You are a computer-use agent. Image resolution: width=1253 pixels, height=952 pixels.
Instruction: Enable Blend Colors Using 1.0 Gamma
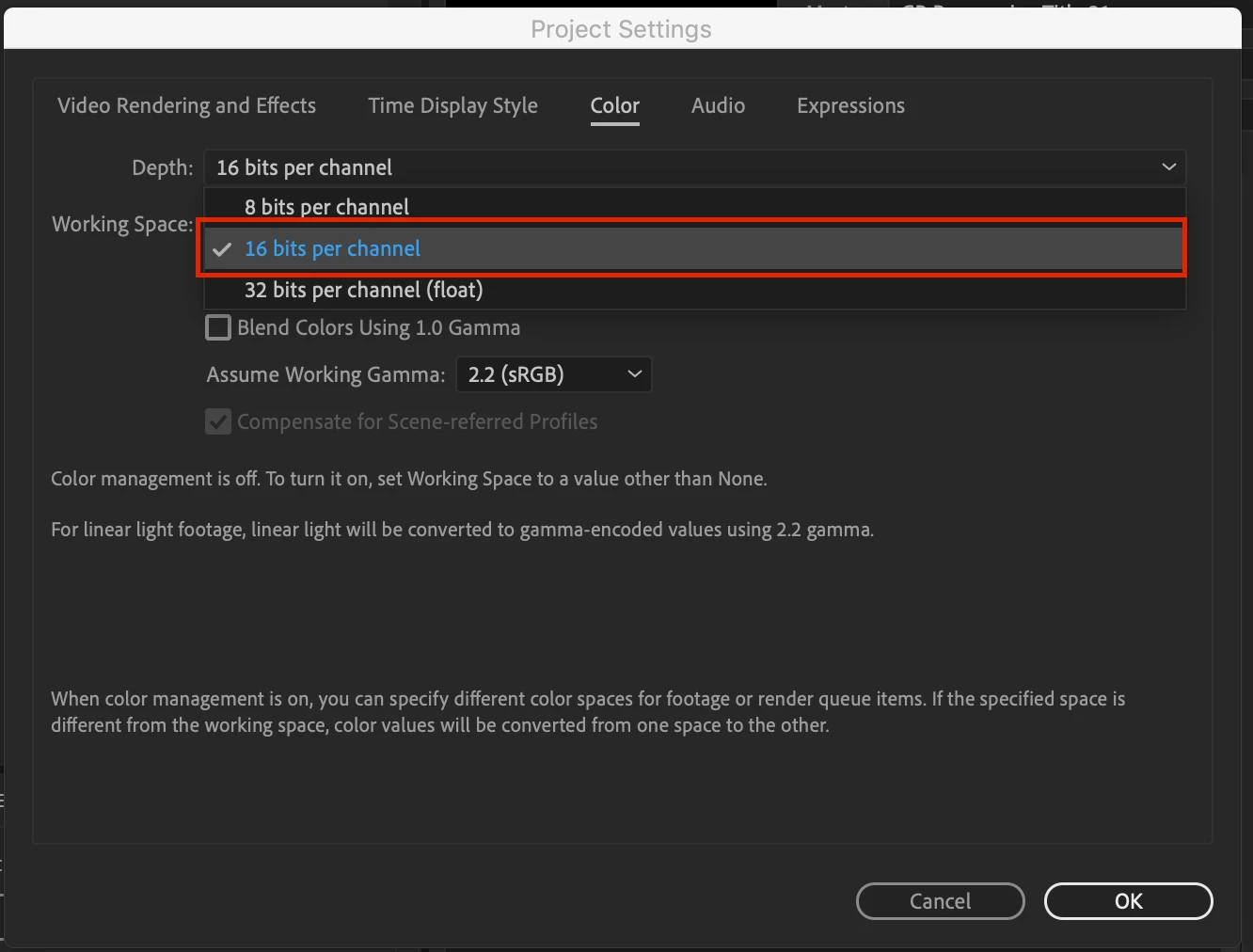click(218, 327)
